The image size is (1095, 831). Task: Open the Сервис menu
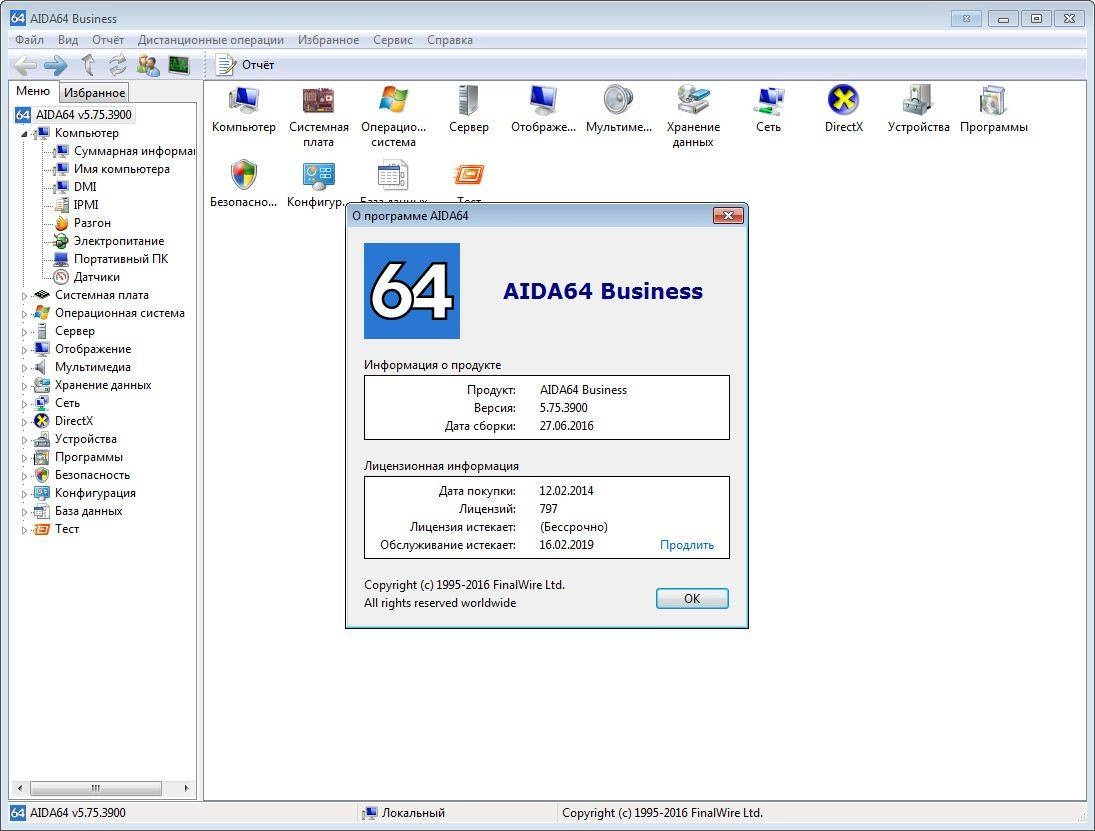coord(392,40)
